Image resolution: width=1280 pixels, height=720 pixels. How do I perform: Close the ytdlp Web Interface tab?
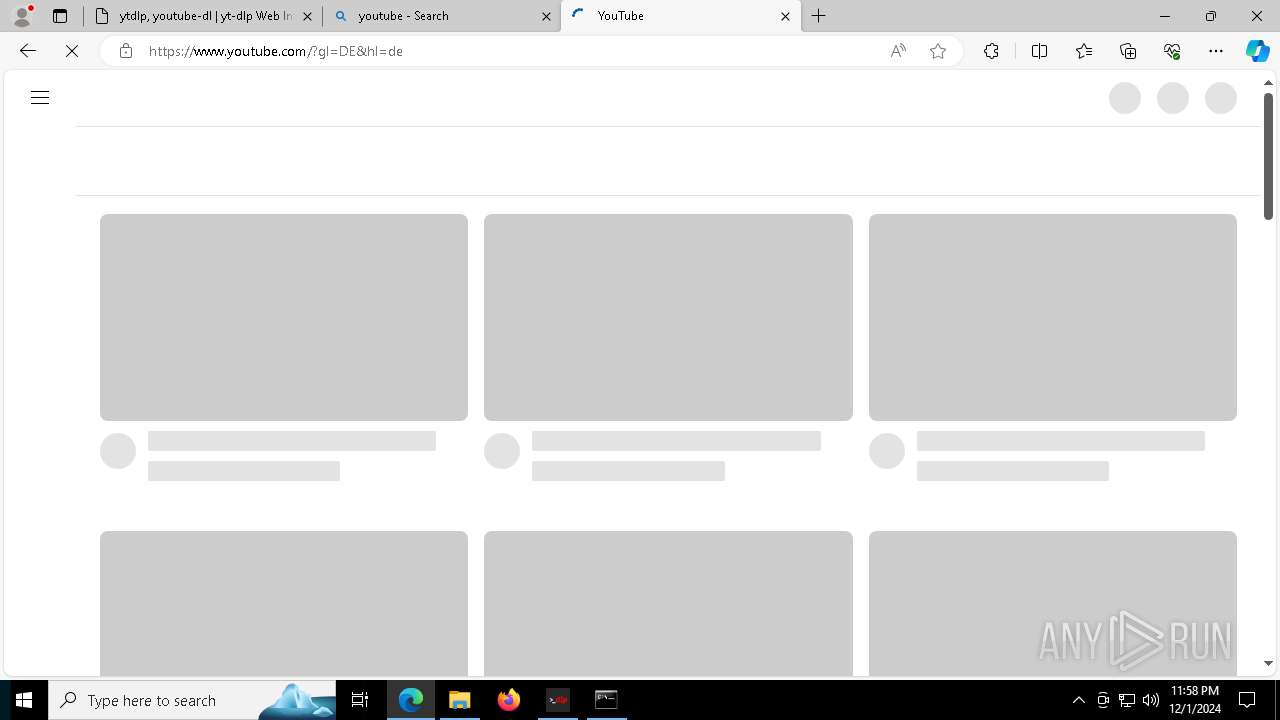[x=307, y=16]
